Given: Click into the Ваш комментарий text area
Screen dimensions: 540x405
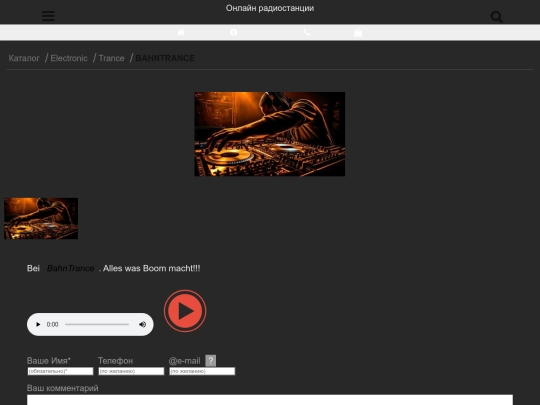Looking at the screenshot, I should 270,400.
